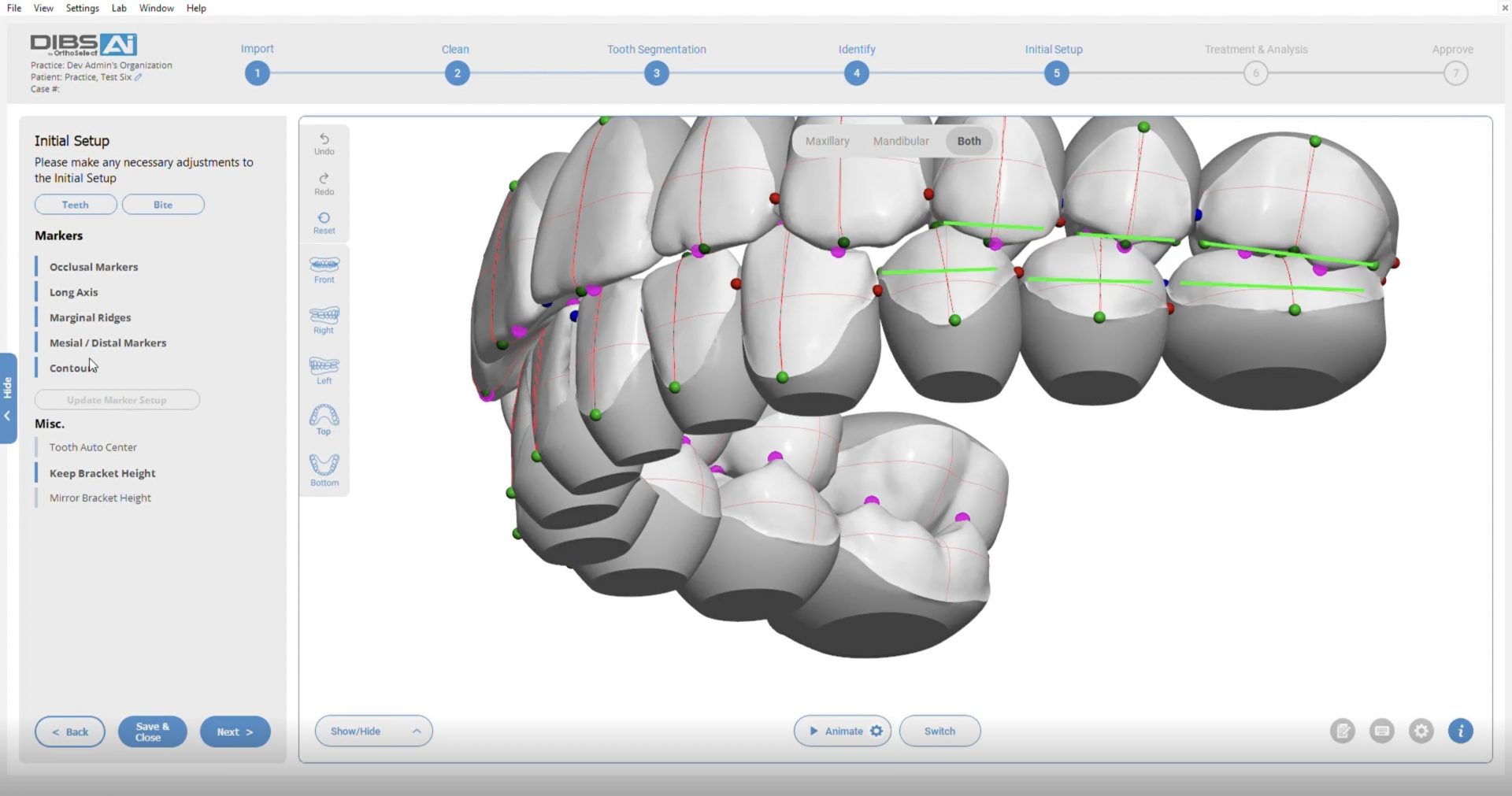This screenshot has height=796, width=1512.
Task: Select the Maxillary tab
Action: (x=827, y=141)
